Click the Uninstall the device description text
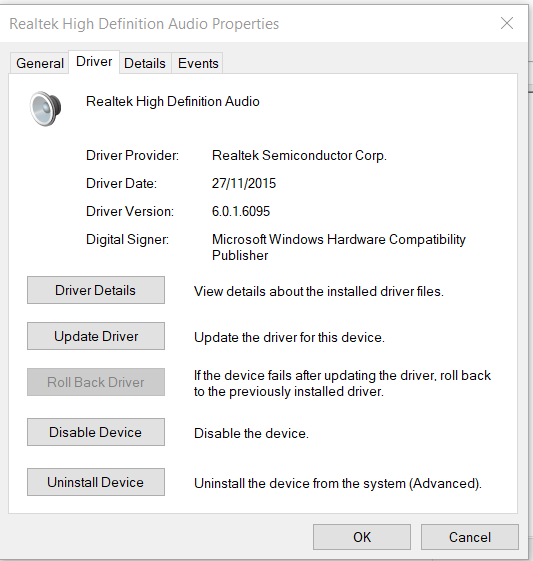 click(x=338, y=483)
